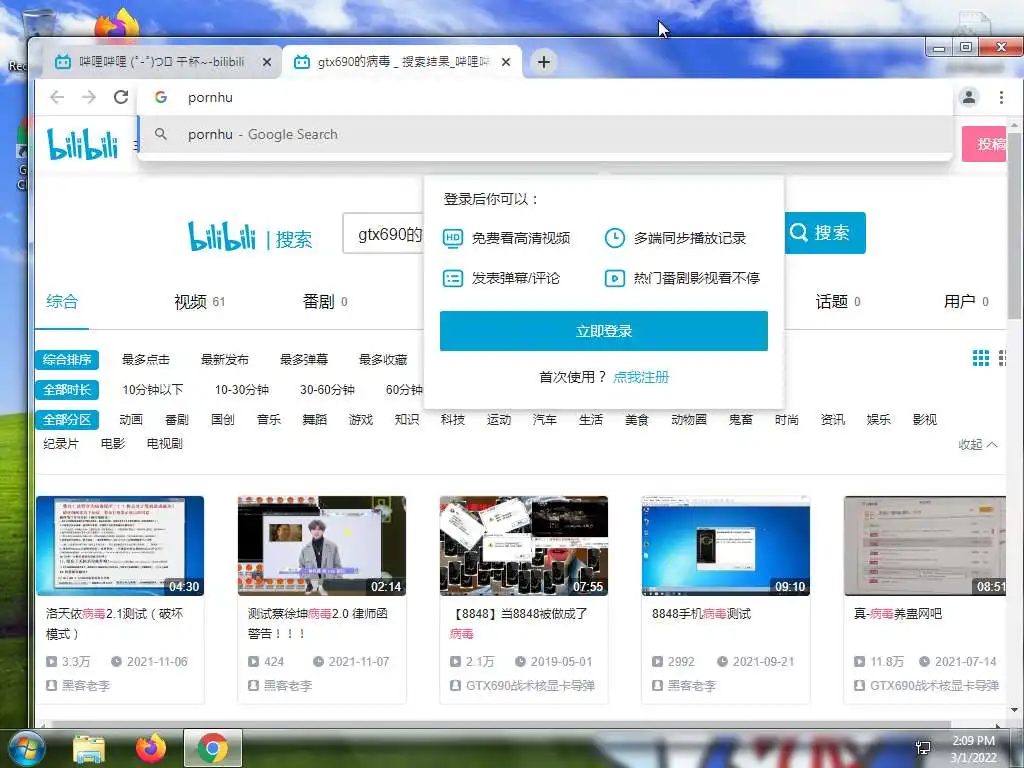
Task: Click the 立即登录 login button
Action: click(603, 331)
